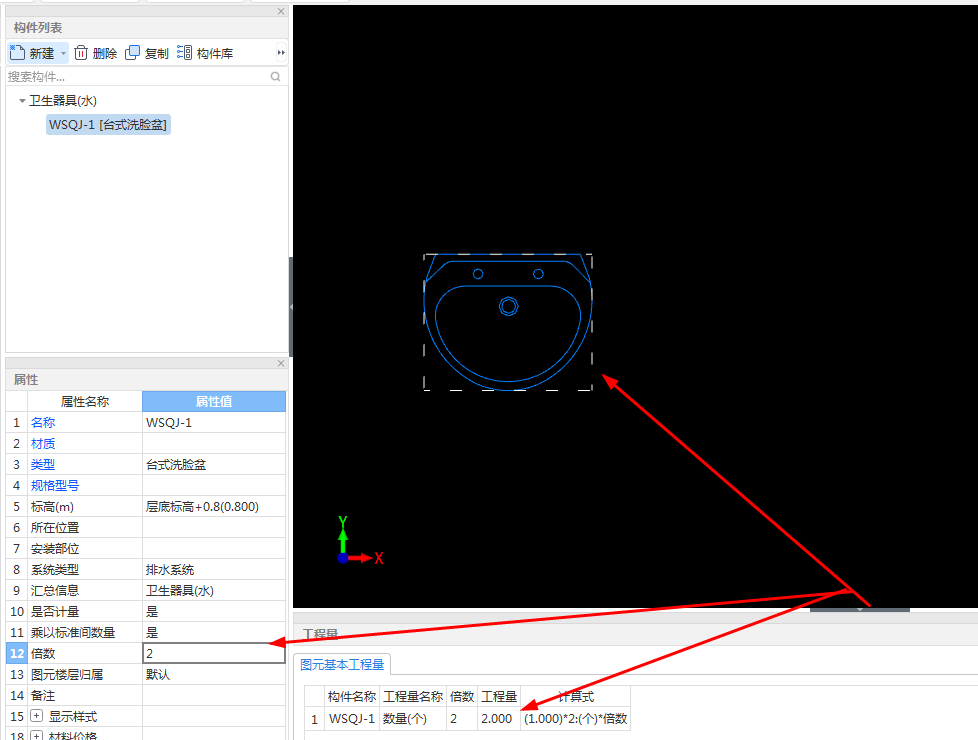978x740 pixels.
Task: Click the 构件名称 column header in quantities table
Action: click(352, 696)
